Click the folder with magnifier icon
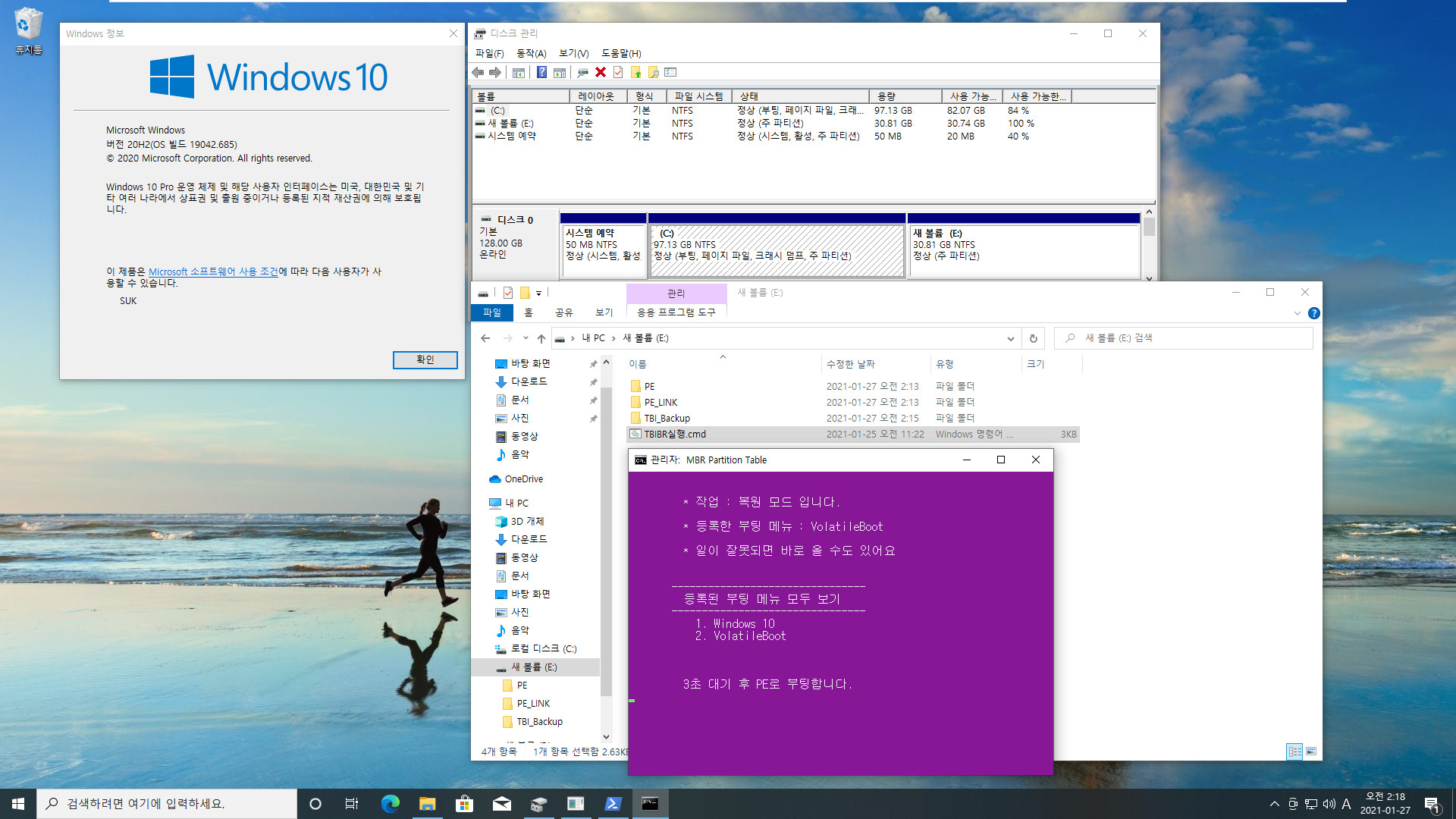Viewport: 1456px width, 819px height. 653,73
